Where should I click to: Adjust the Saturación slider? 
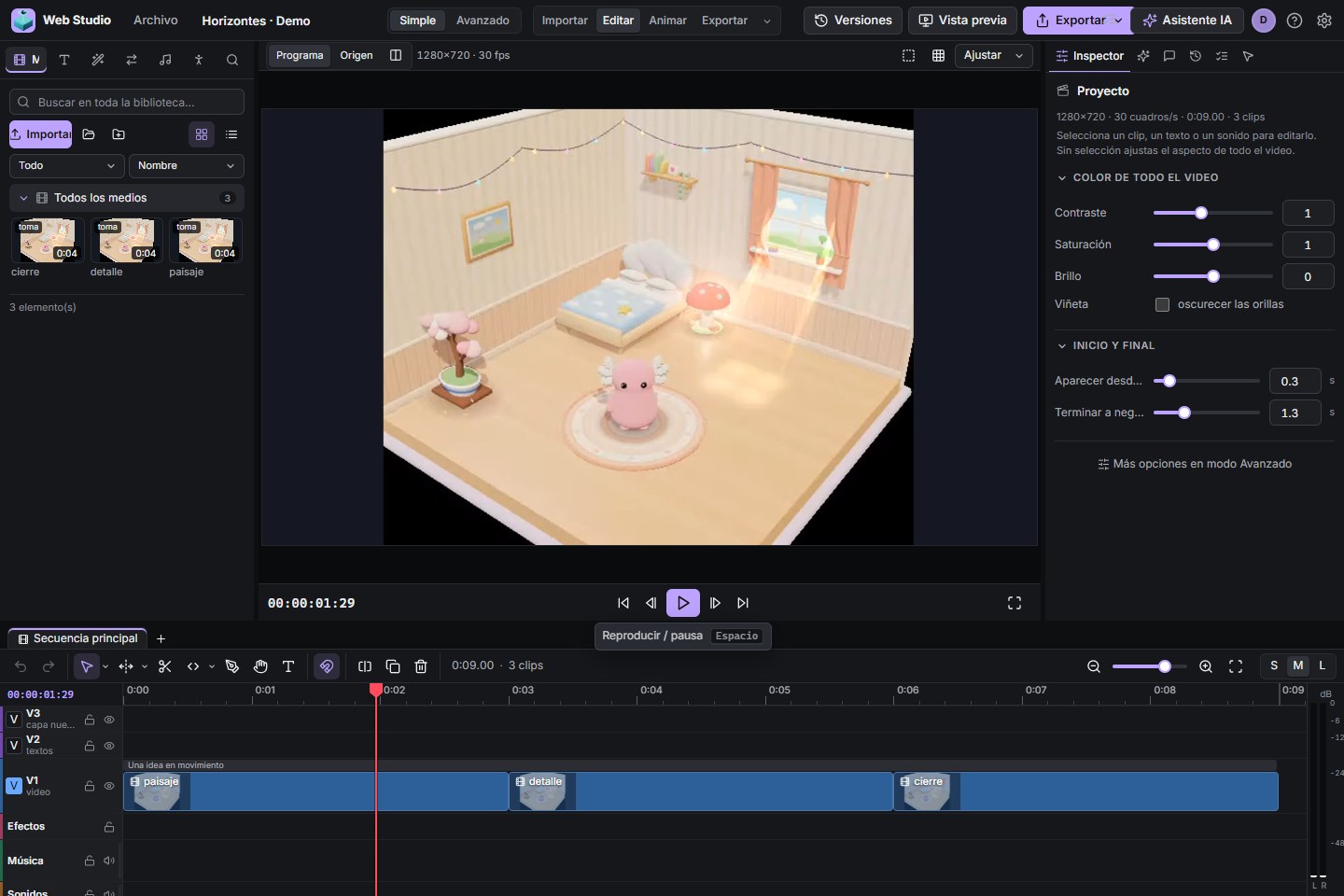pos(1213,245)
